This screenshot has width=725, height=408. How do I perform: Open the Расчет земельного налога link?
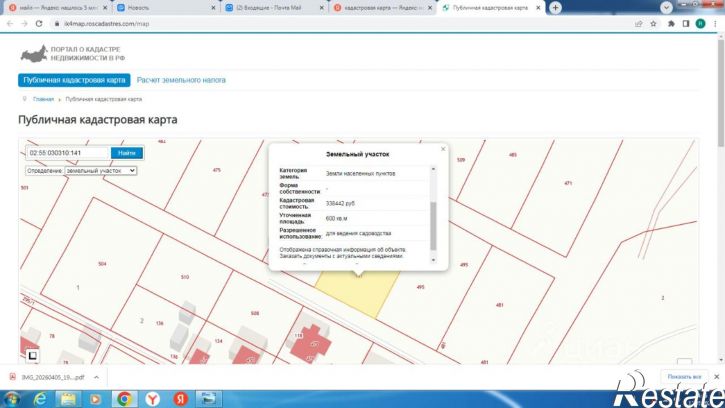pos(181,80)
